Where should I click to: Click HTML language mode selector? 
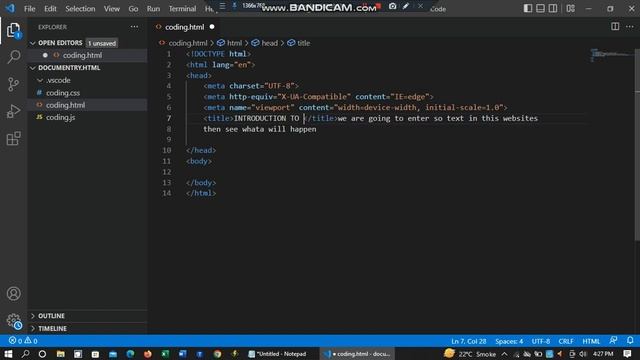coord(591,341)
